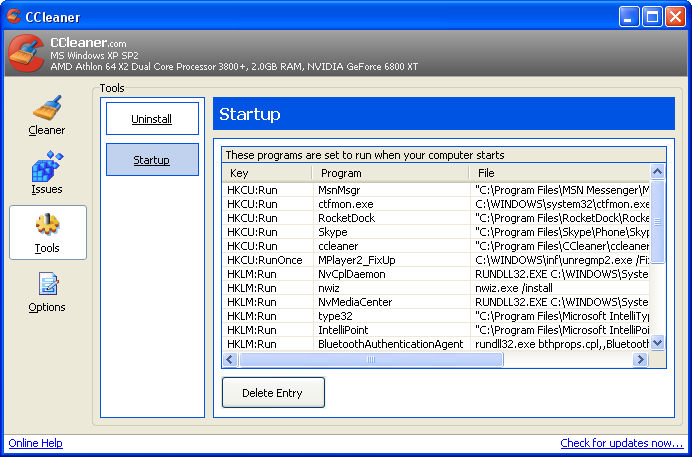
Task: Click the HKCU:RunOnce key cell
Action: coord(268,260)
